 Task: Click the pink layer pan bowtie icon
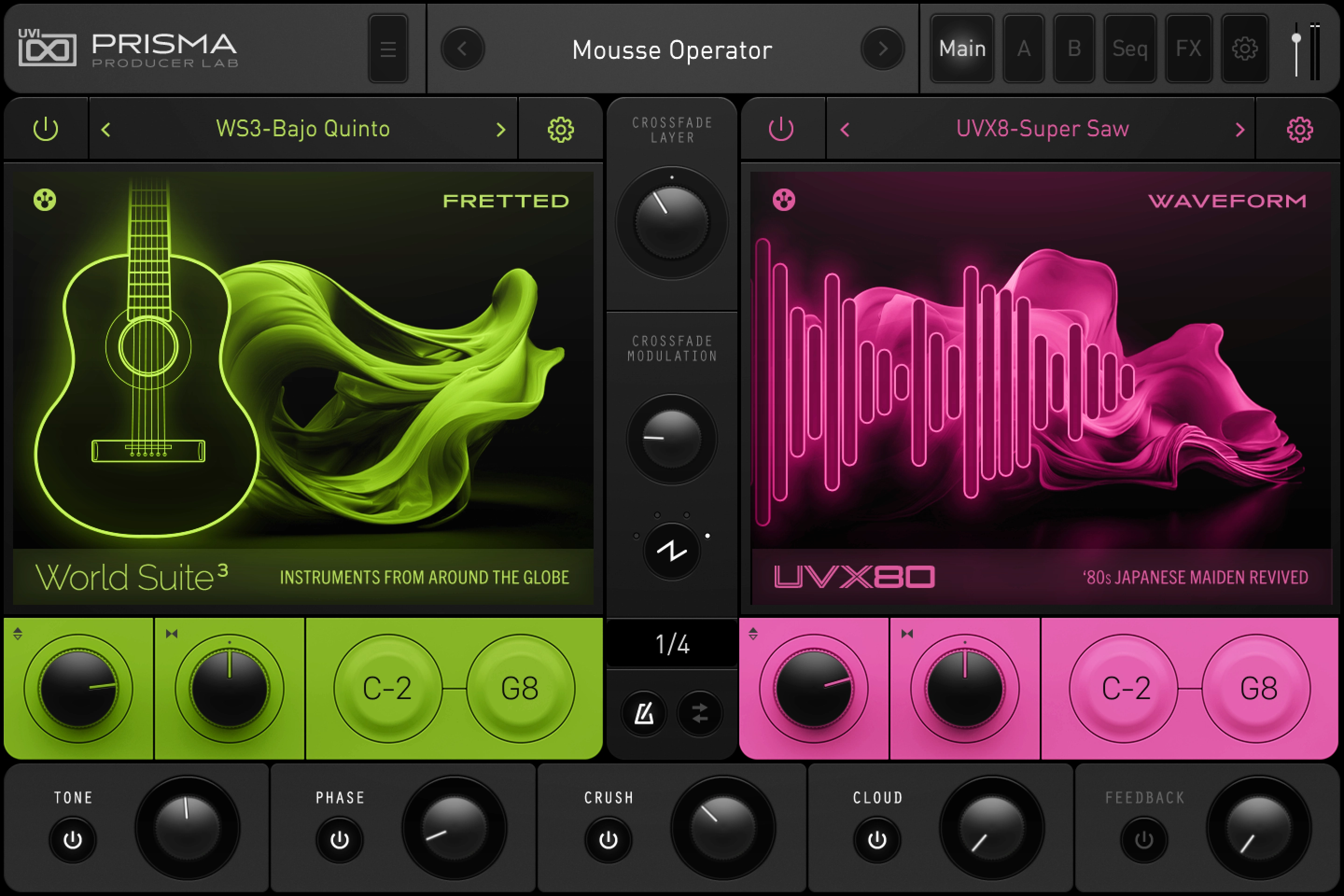(907, 633)
